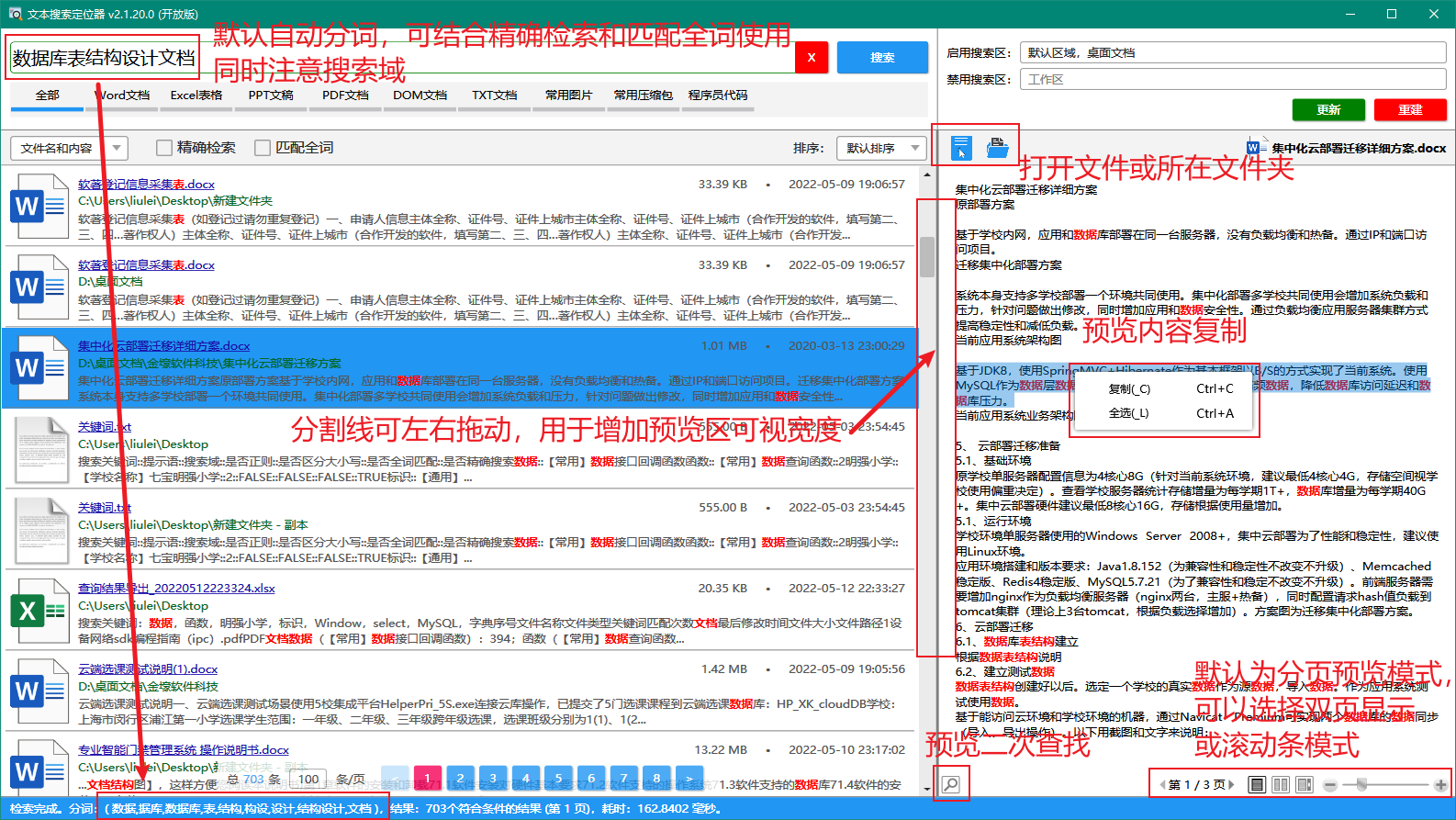This screenshot has height=820, width=1456.
Task: Go to next results page with > button
Action: click(689, 779)
